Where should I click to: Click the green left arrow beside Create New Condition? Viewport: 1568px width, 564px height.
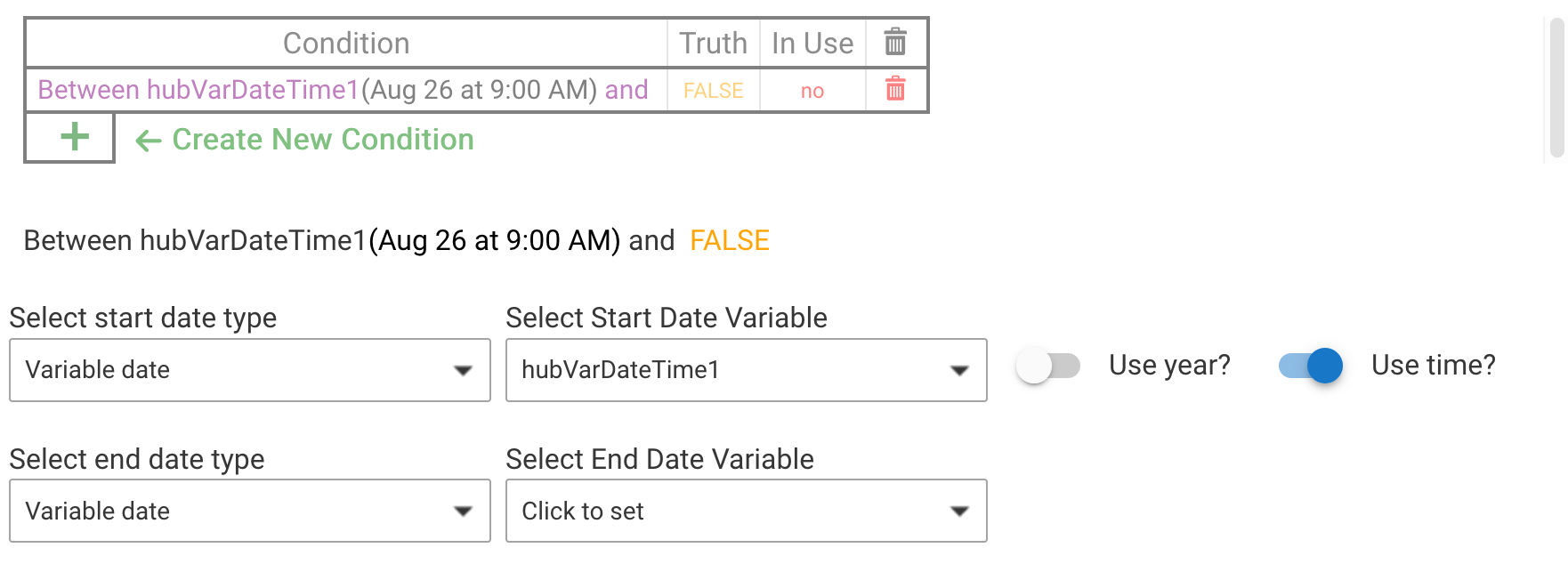148,141
